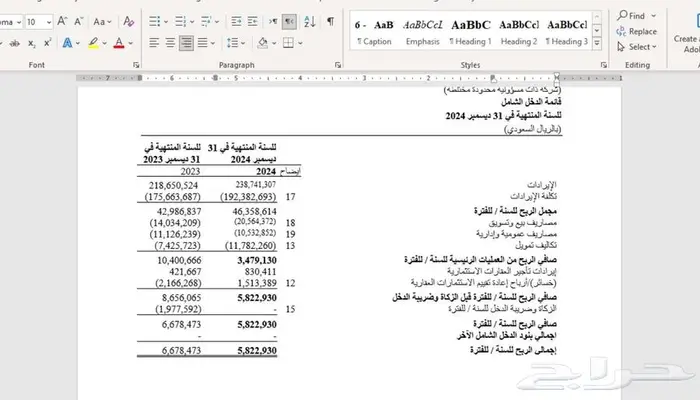Open the Find dropdown arrow

654,16
